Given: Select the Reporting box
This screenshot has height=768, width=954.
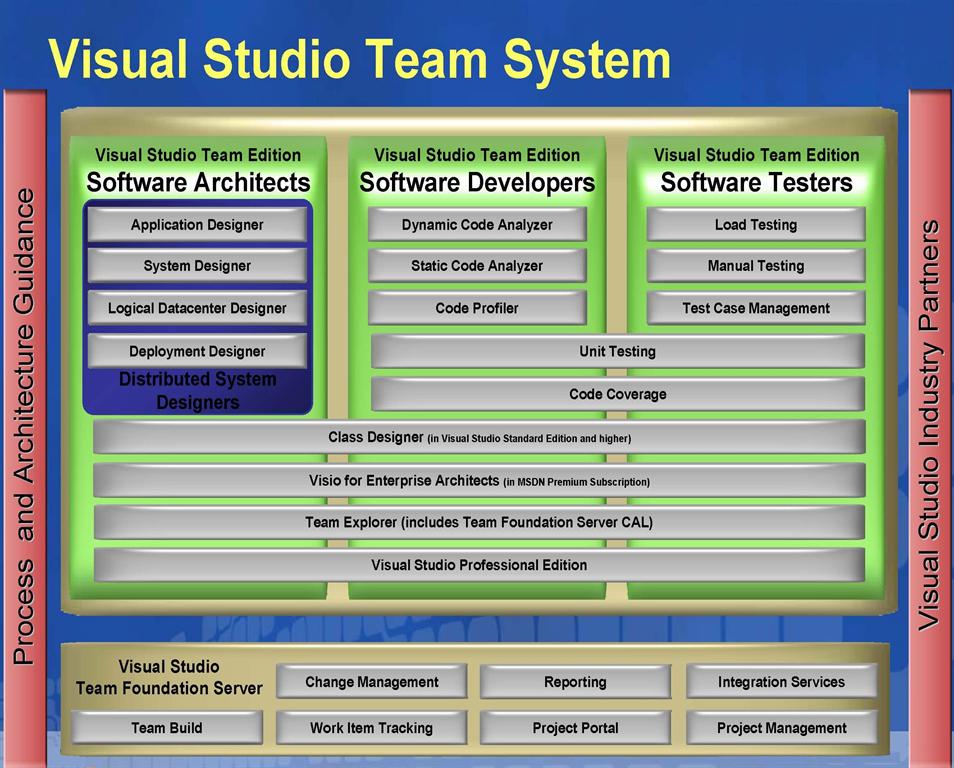Looking at the screenshot, I should click(576, 682).
